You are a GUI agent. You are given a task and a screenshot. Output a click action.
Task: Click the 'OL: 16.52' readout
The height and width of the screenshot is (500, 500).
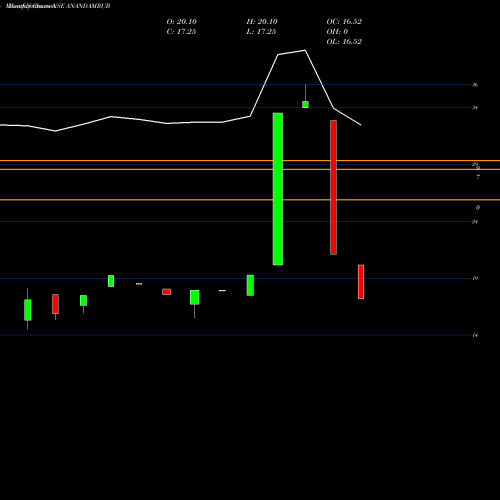(344, 42)
